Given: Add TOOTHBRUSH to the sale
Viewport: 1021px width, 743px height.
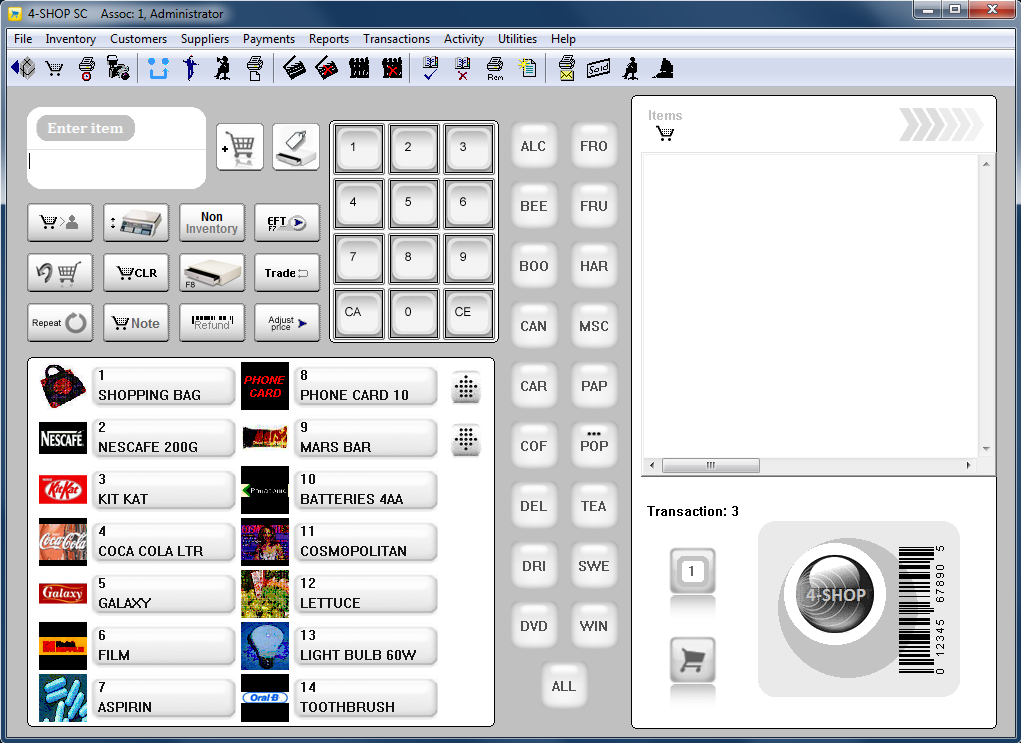Looking at the screenshot, I should [x=365, y=698].
